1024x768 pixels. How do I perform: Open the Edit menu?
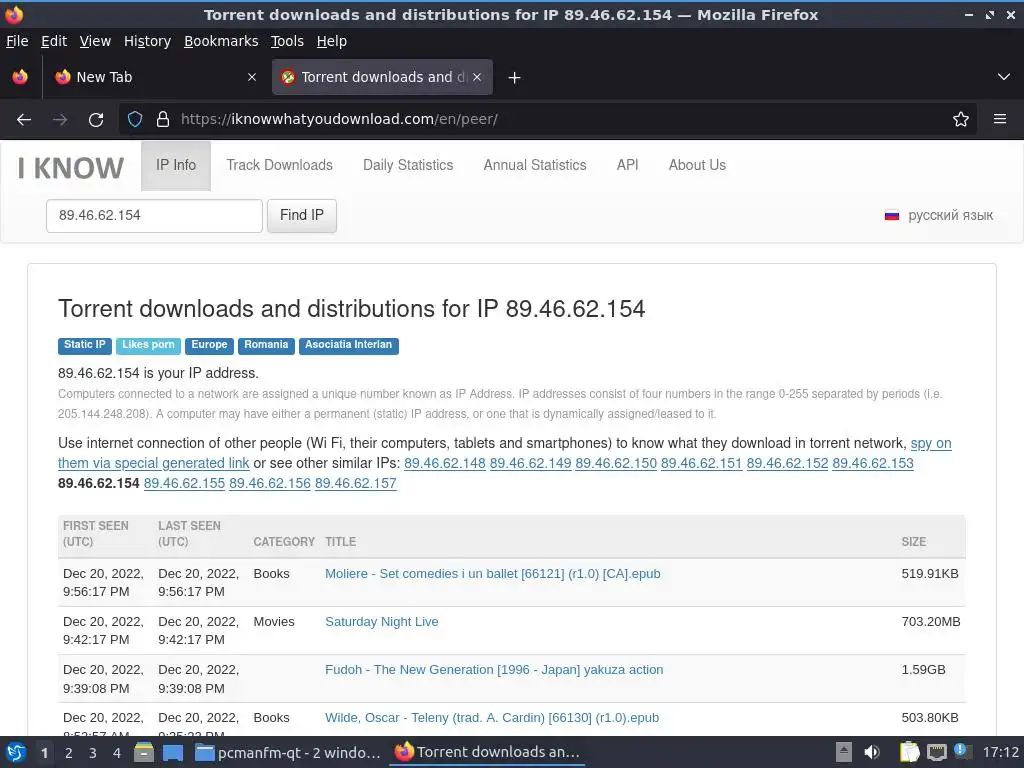coord(54,41)
